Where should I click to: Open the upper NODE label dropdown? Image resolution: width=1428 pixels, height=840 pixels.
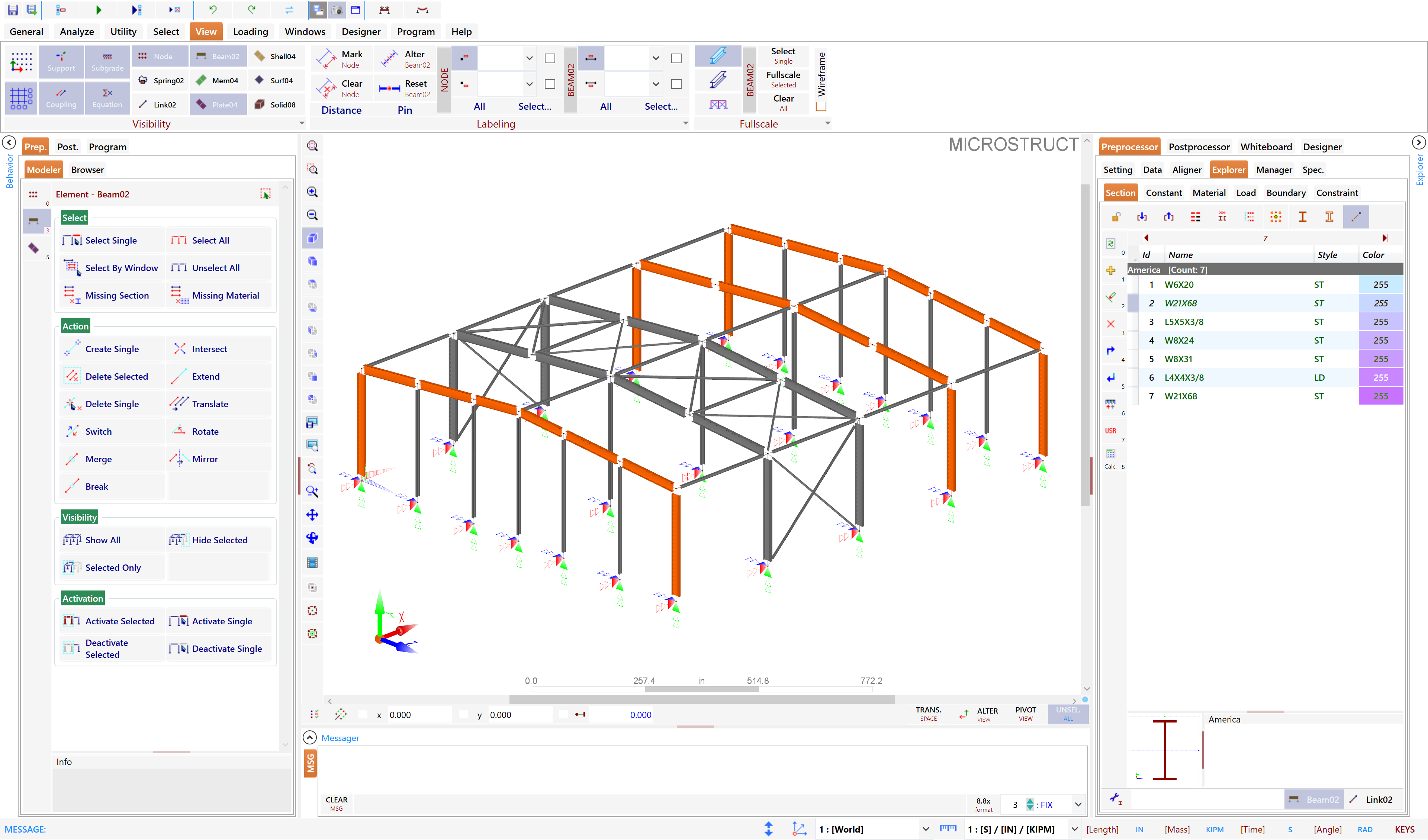(529, 58)
